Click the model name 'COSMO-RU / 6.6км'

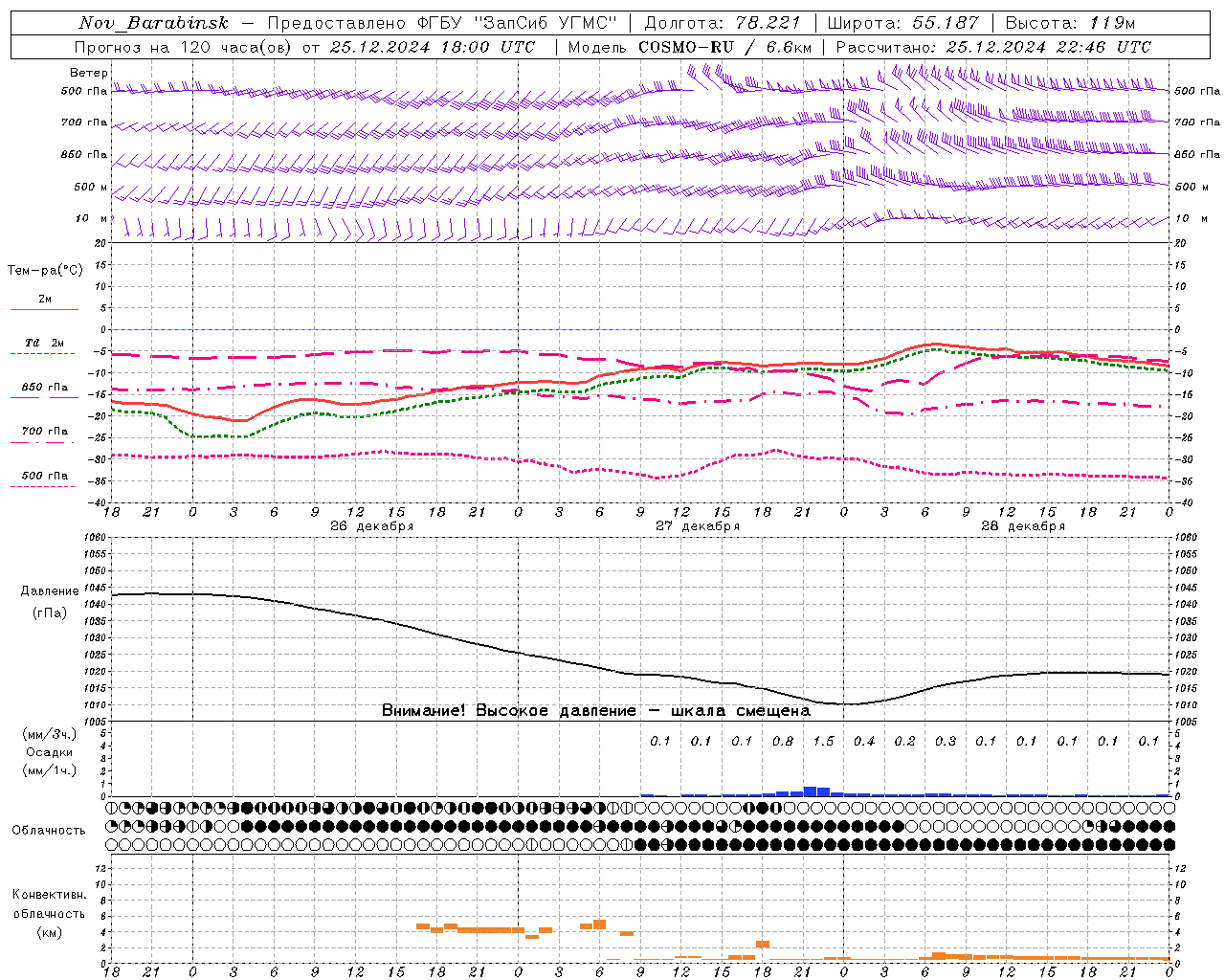(x=724, y=47)
